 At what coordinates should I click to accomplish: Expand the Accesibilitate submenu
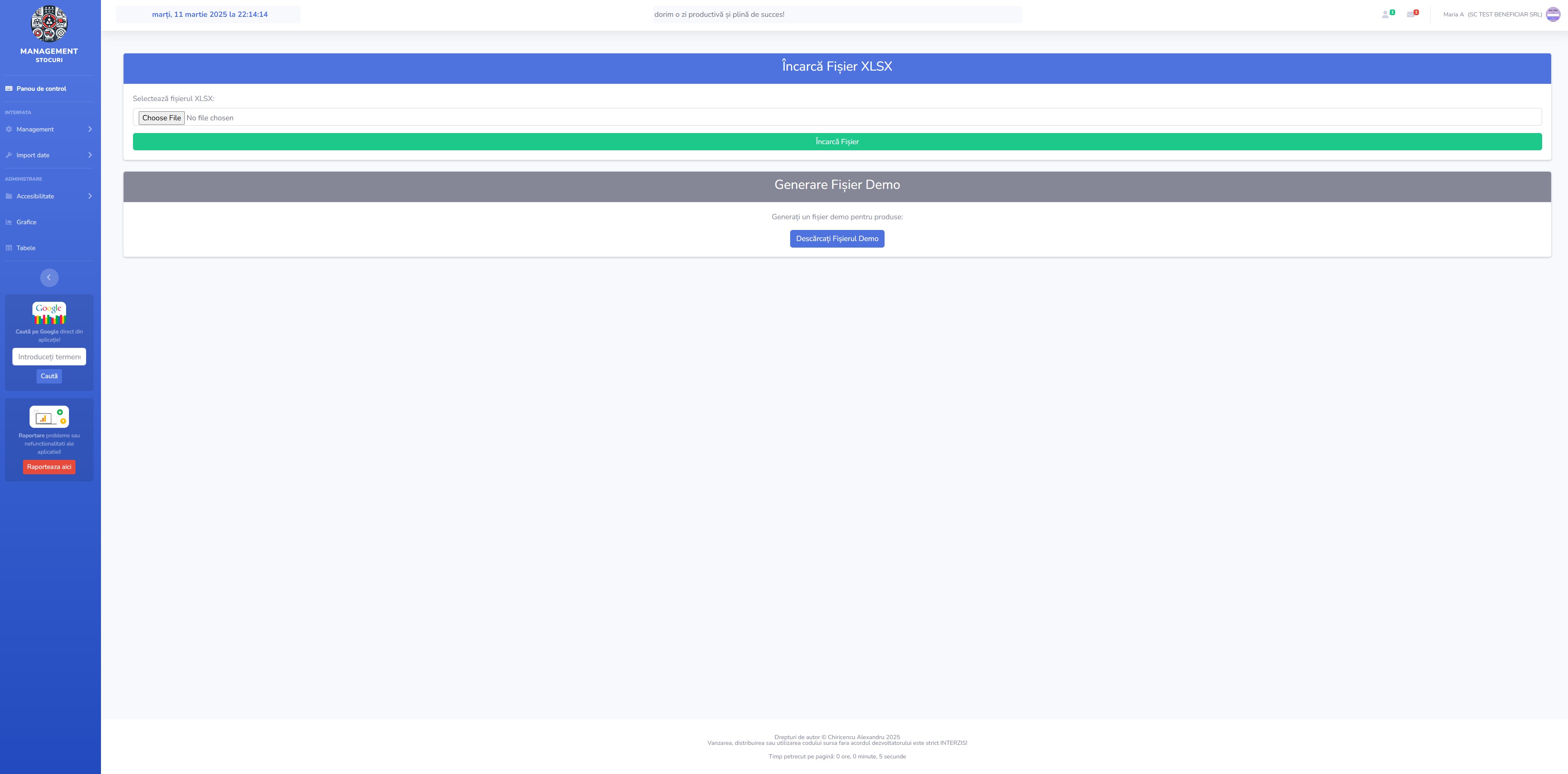click(x=49, y=196)
